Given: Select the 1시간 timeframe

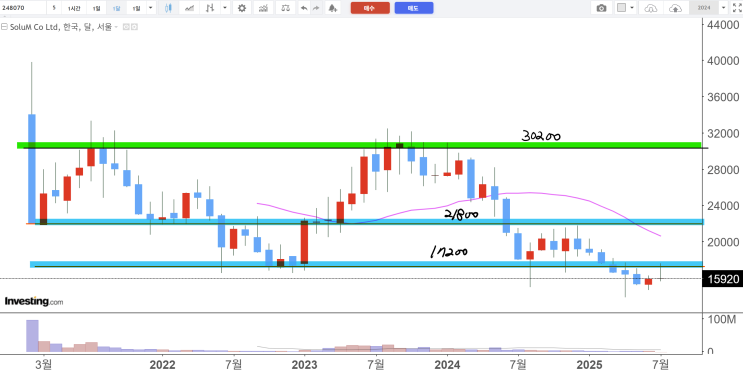Looking at the screenshot, I should pyautogui.click(x=74, y=8).
